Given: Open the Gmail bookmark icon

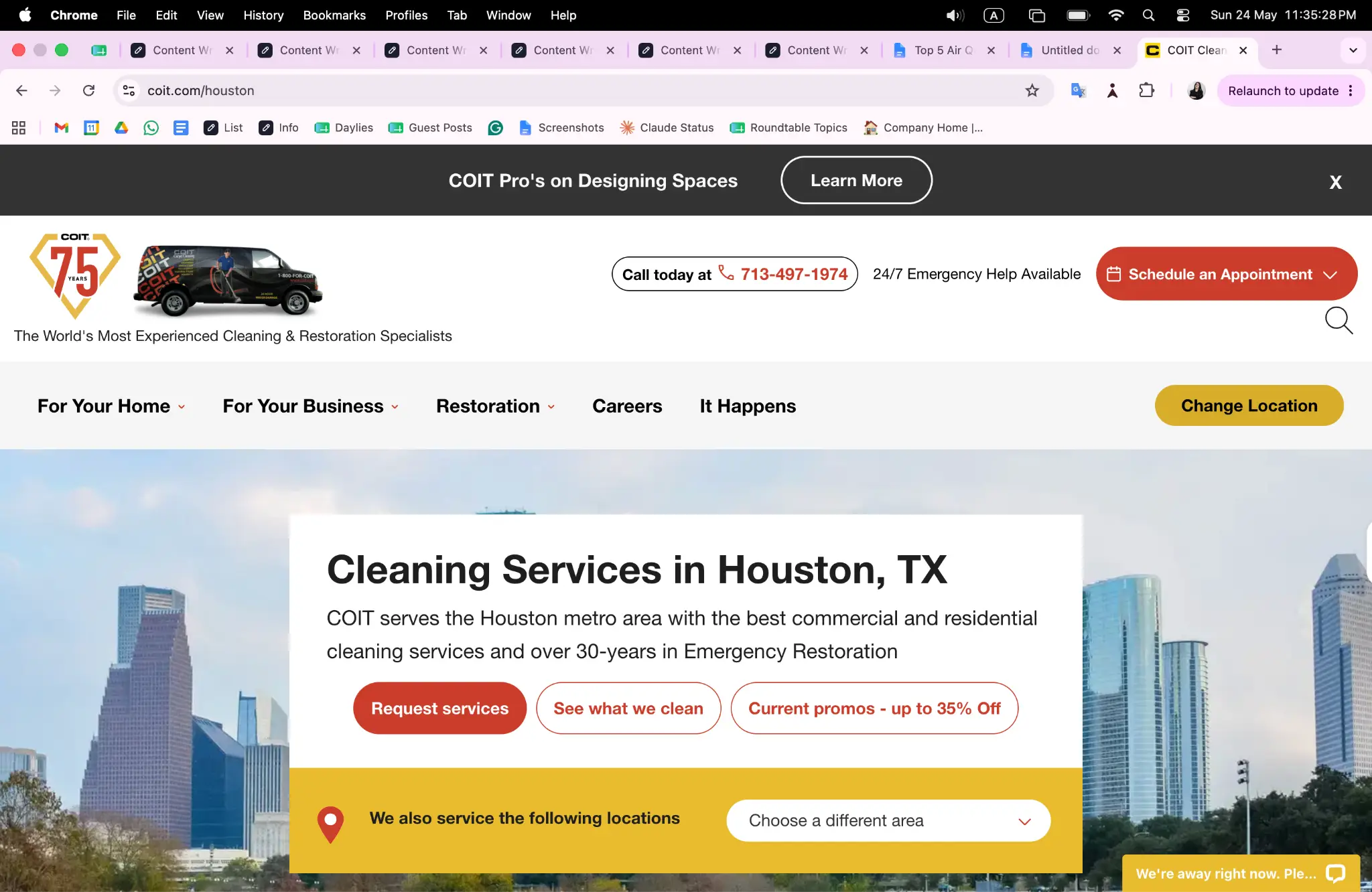Looking at the screenshot, I should click(x=62, y=128).
